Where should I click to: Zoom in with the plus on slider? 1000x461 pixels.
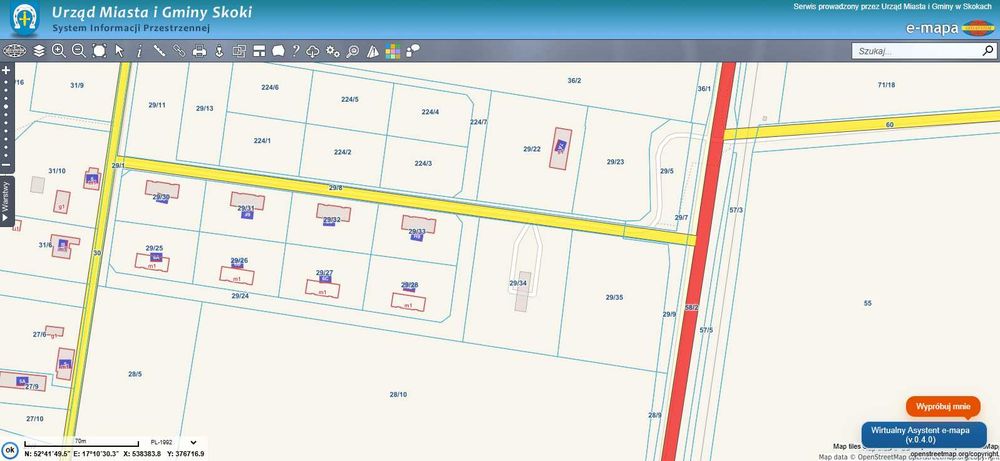point(6,70)
